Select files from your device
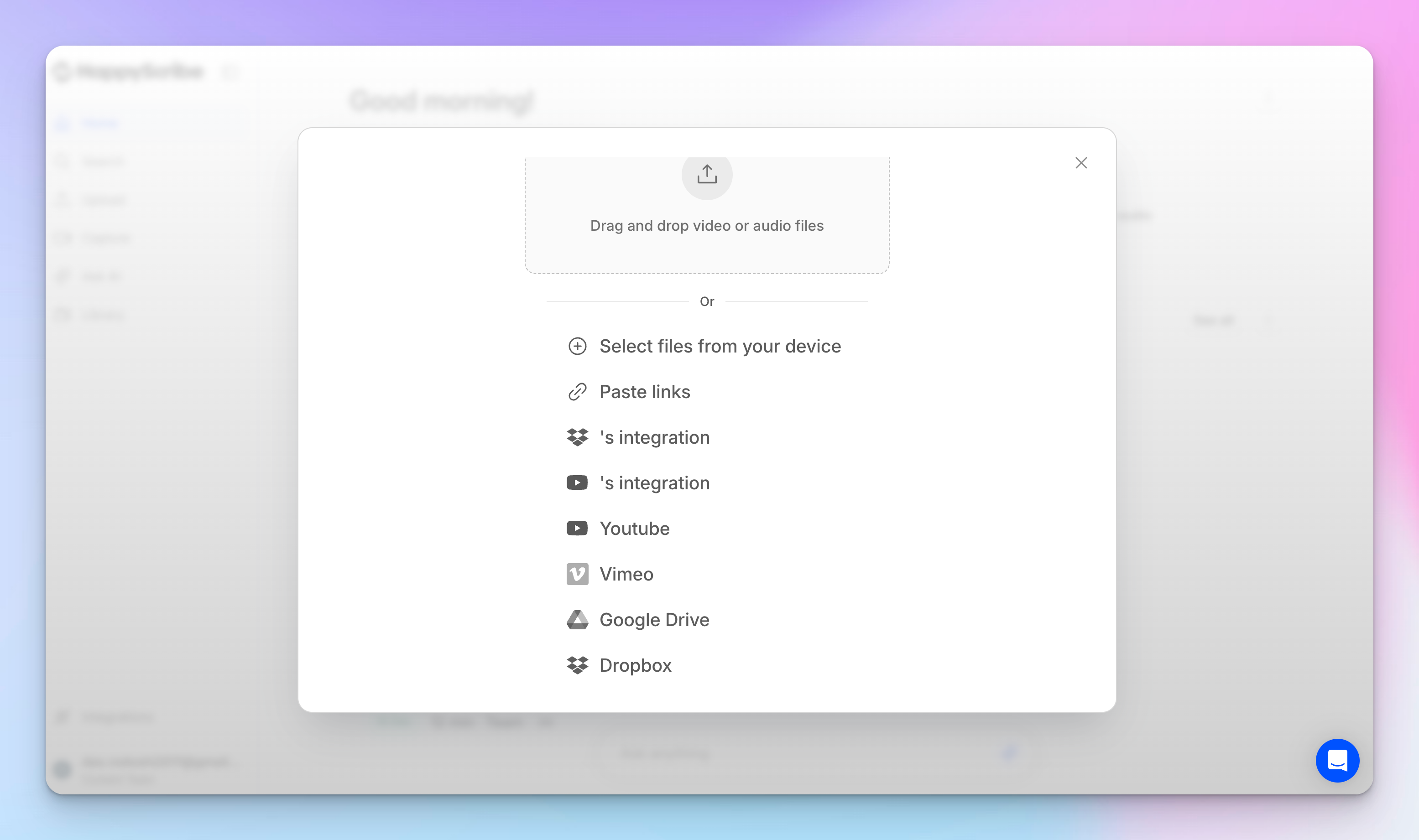1419x840 pixels. pos(720,346)
